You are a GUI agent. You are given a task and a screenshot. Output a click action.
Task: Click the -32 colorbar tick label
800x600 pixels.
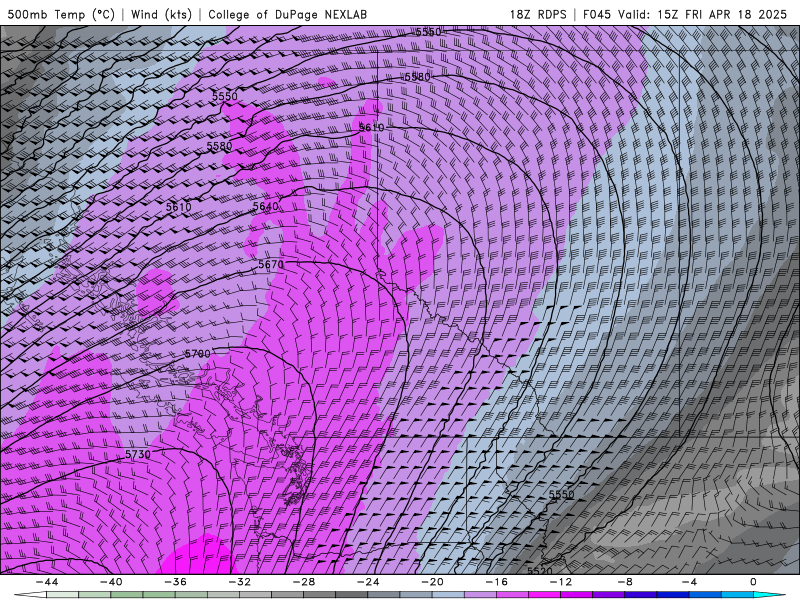click(240, 582)
